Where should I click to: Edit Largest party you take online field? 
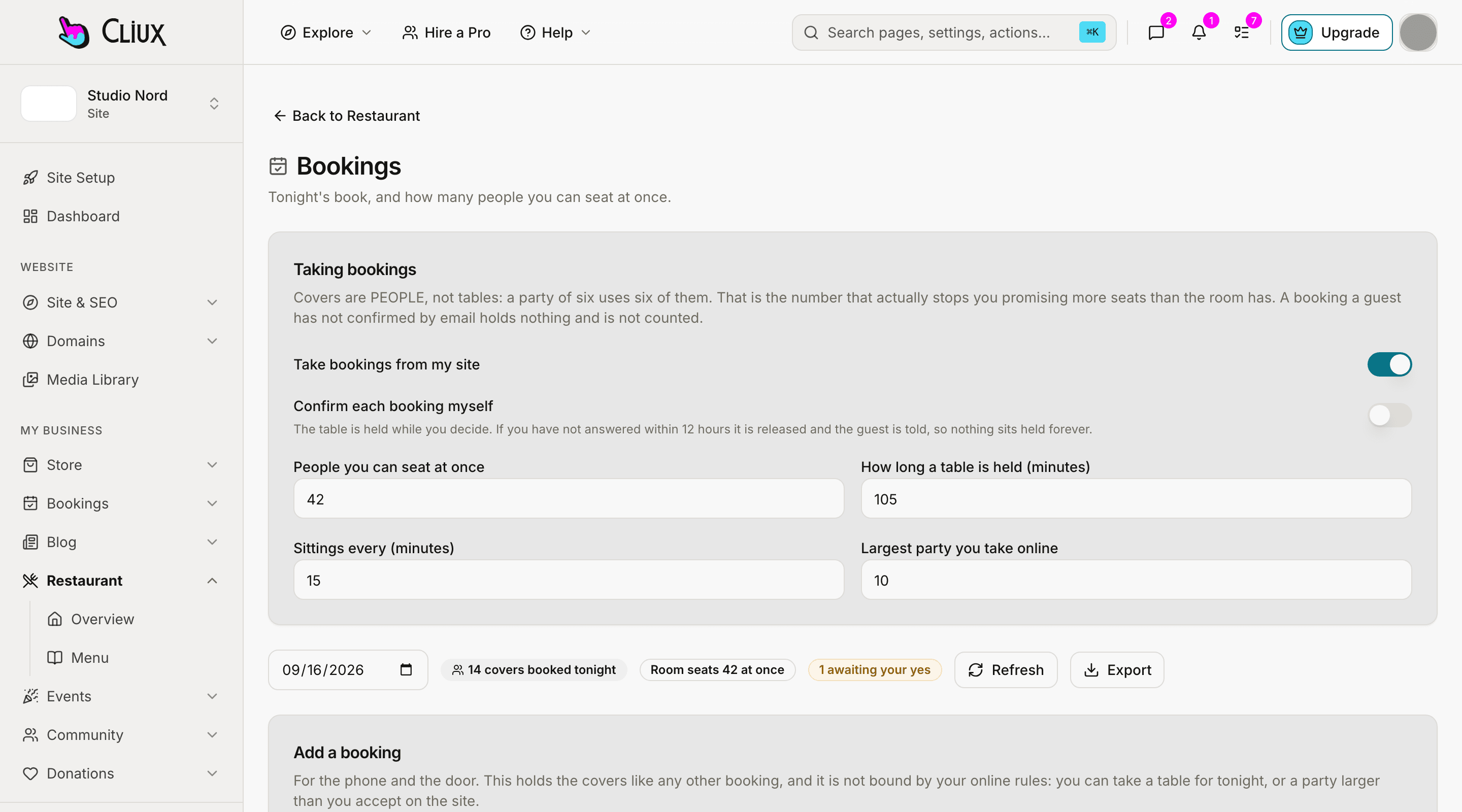[x=1136, y=580]
